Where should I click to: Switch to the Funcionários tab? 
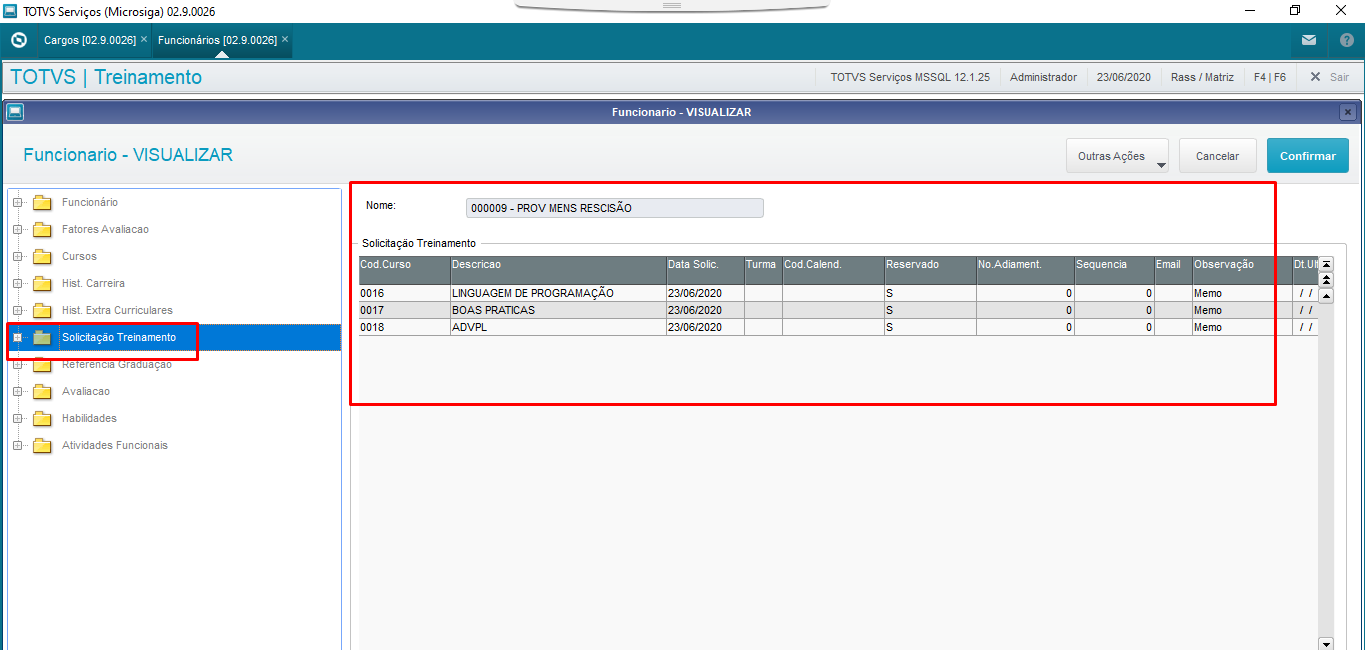pyautogui.click(x=217, y=40)
